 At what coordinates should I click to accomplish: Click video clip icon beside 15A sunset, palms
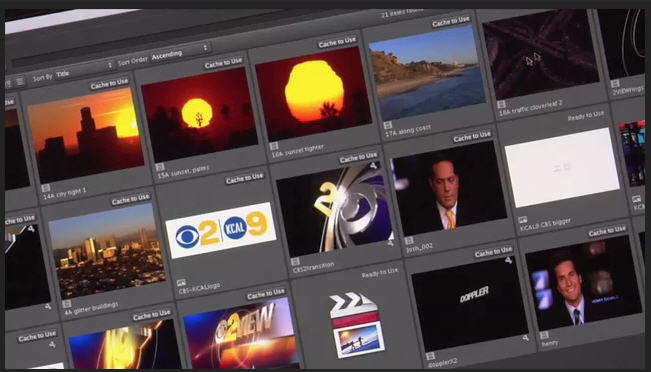click(160, 167)
